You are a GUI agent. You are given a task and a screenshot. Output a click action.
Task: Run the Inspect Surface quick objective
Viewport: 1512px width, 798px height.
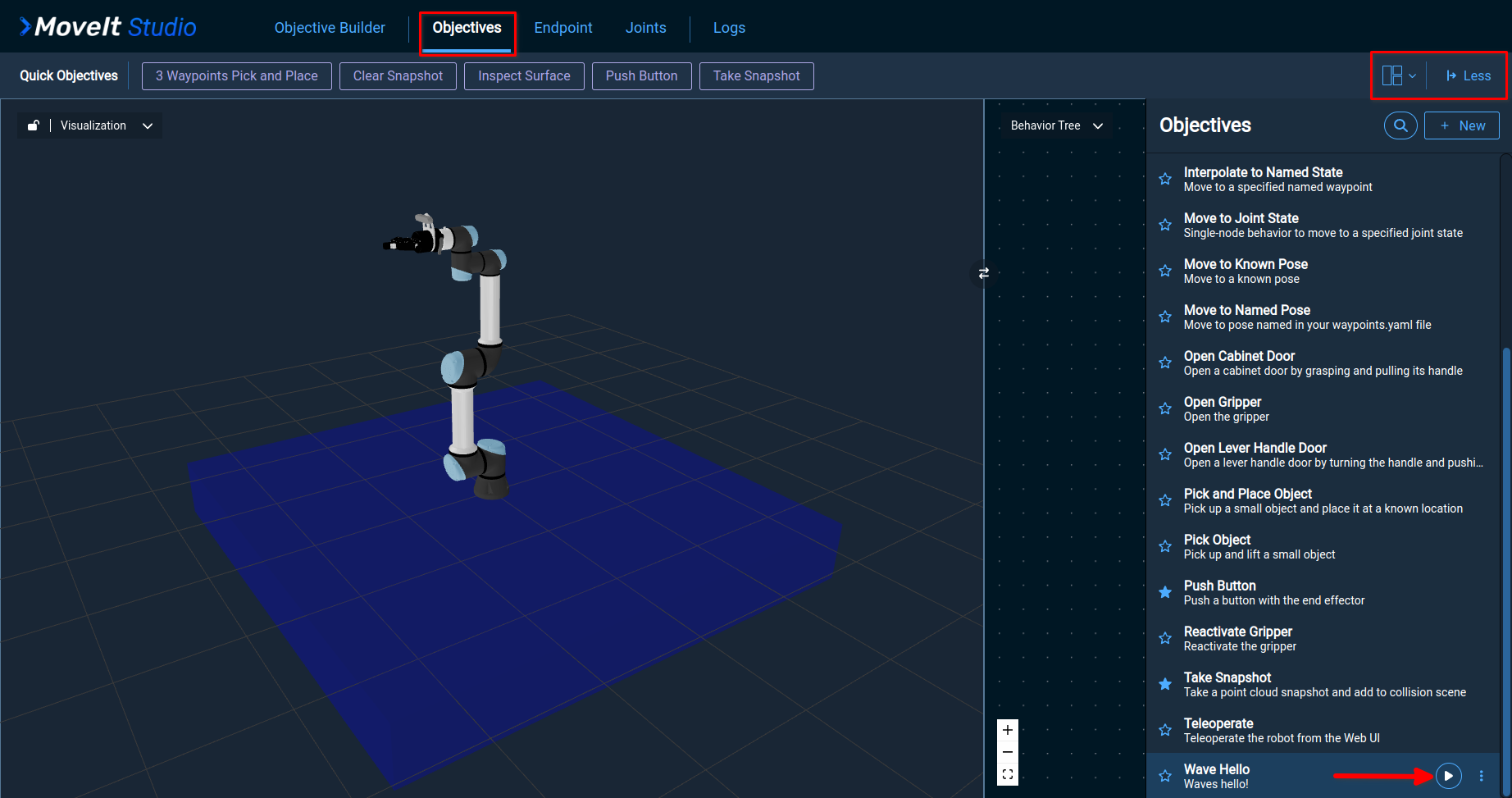524,76
